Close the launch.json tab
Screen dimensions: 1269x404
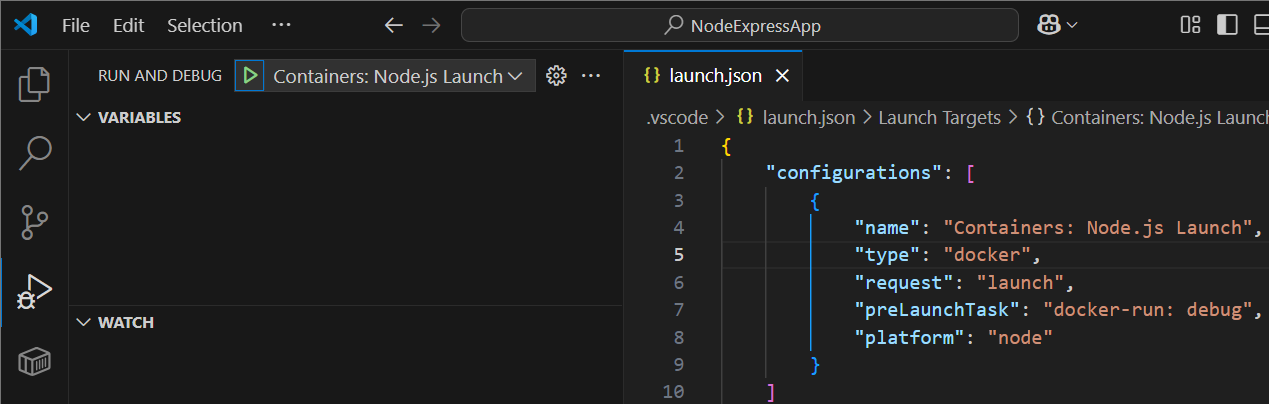(782, 76)
